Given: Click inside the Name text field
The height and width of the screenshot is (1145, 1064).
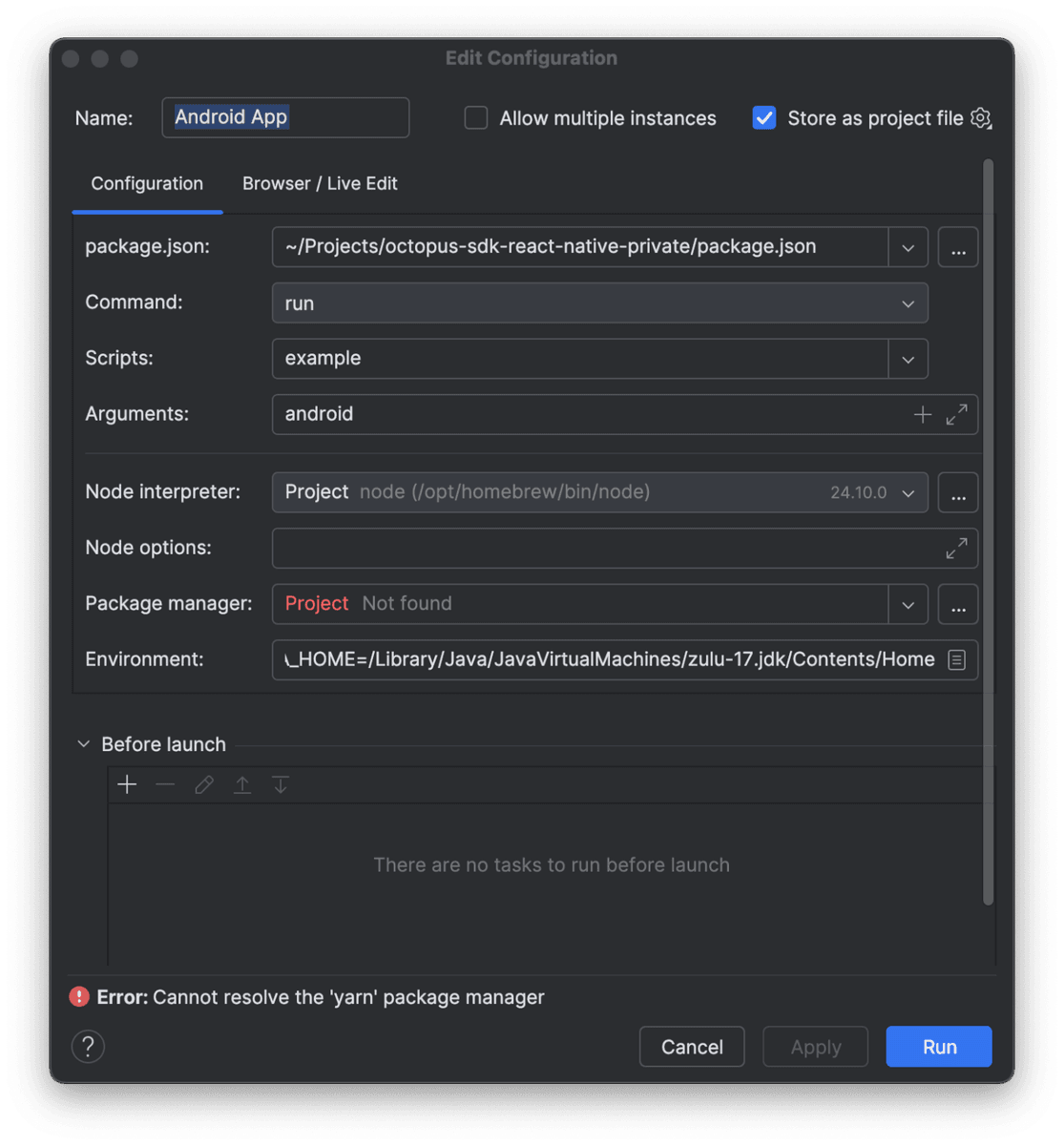Looking at the screenshot, I should (285, 117).
